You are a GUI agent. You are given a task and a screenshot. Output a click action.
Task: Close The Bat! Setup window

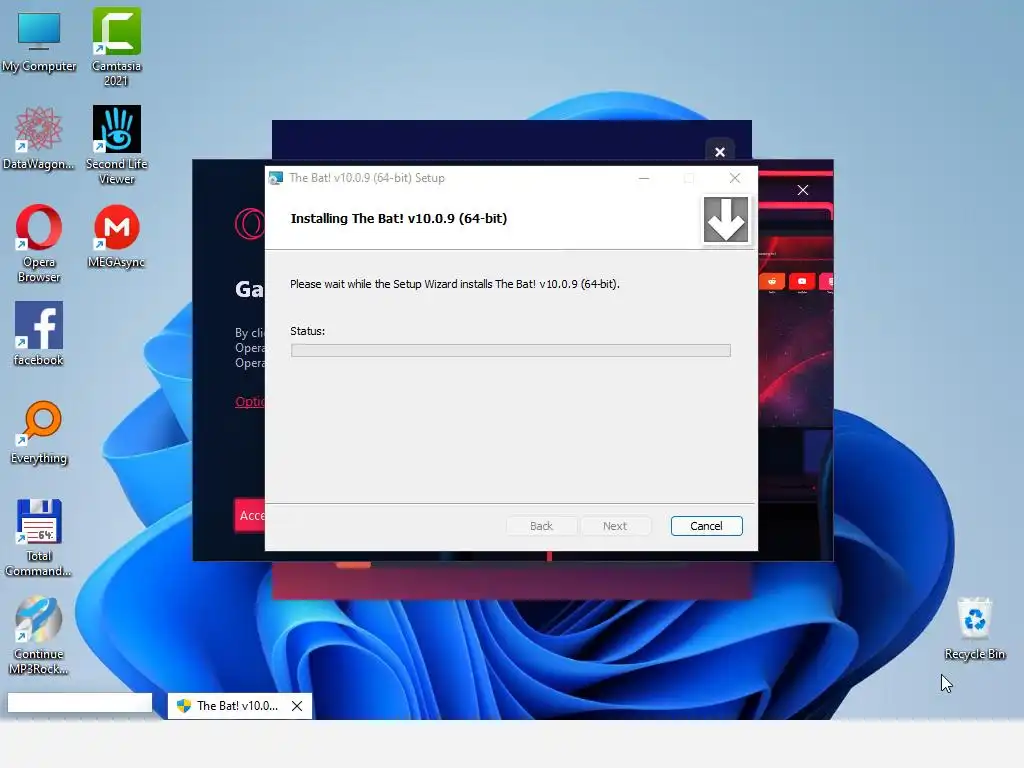coord(735,178)
